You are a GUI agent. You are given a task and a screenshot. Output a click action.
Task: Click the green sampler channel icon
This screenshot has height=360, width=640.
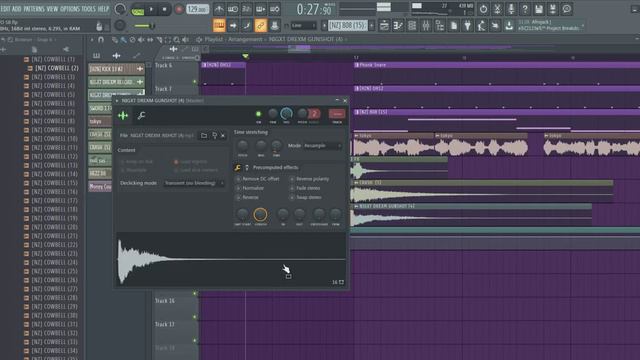click(123, 116)
